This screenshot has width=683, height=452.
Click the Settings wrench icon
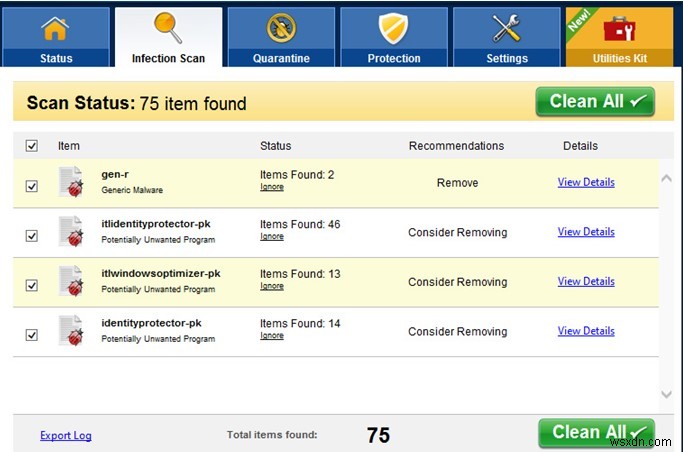pos(507,30)
